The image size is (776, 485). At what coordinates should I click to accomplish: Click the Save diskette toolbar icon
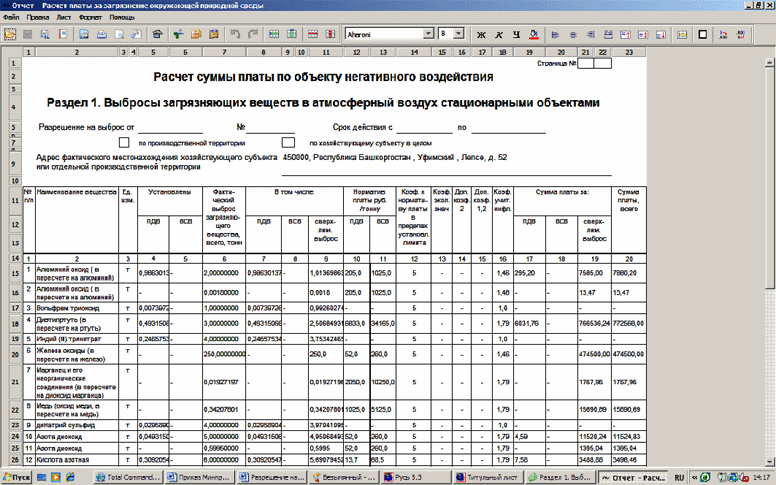84,34
